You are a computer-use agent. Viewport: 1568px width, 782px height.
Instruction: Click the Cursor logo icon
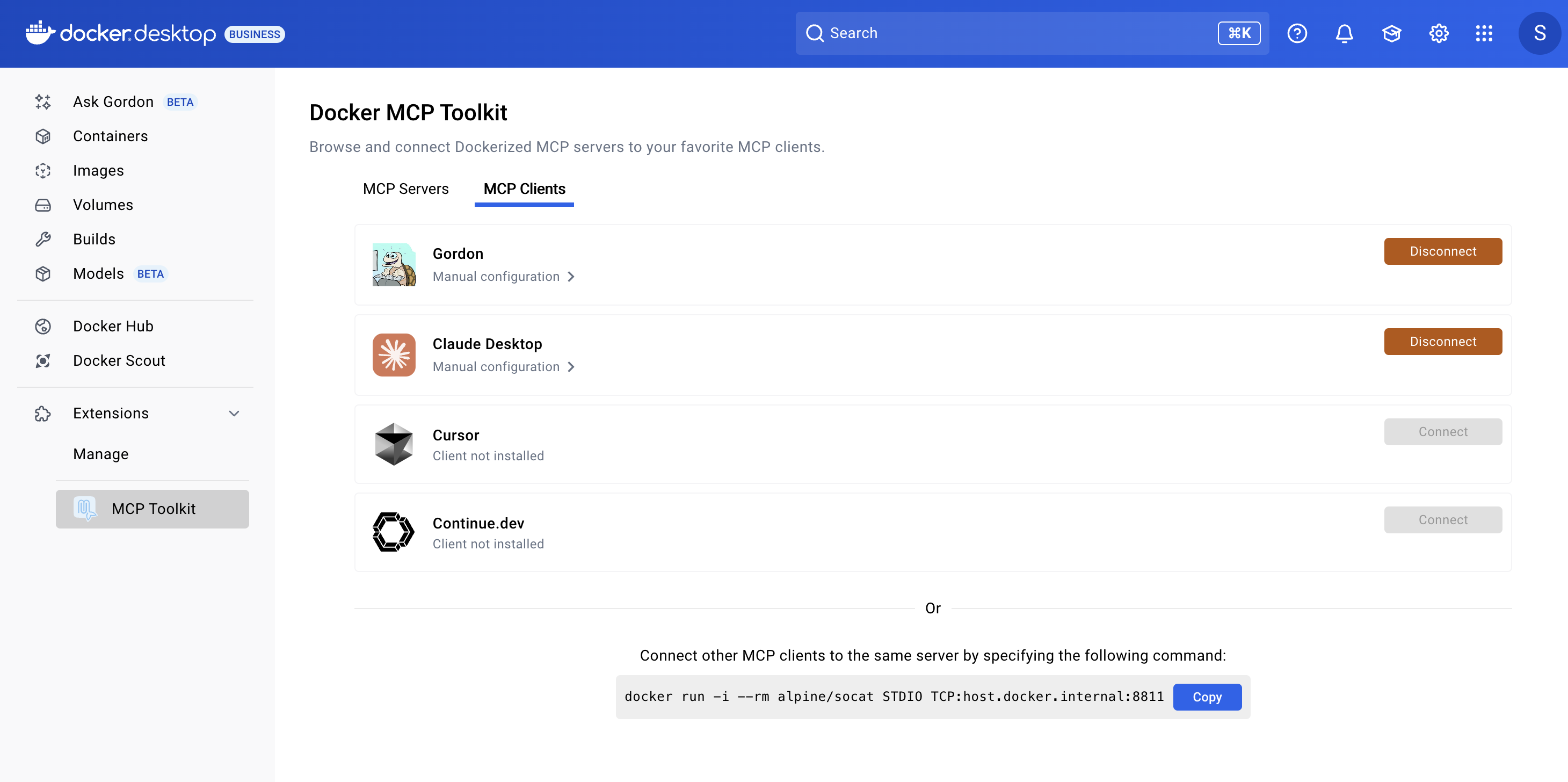pos(394,444)
